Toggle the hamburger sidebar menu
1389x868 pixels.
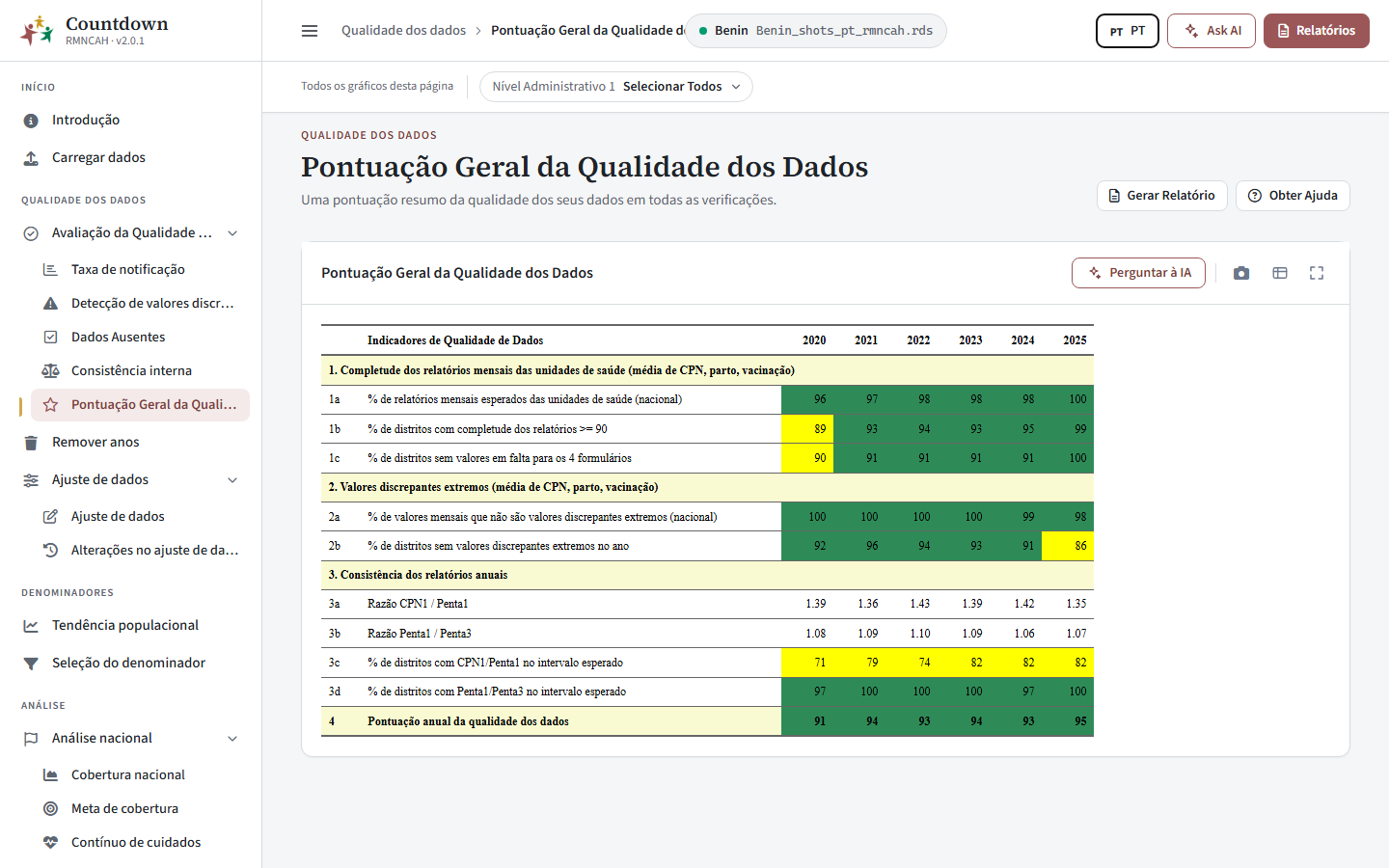[310, 31]
